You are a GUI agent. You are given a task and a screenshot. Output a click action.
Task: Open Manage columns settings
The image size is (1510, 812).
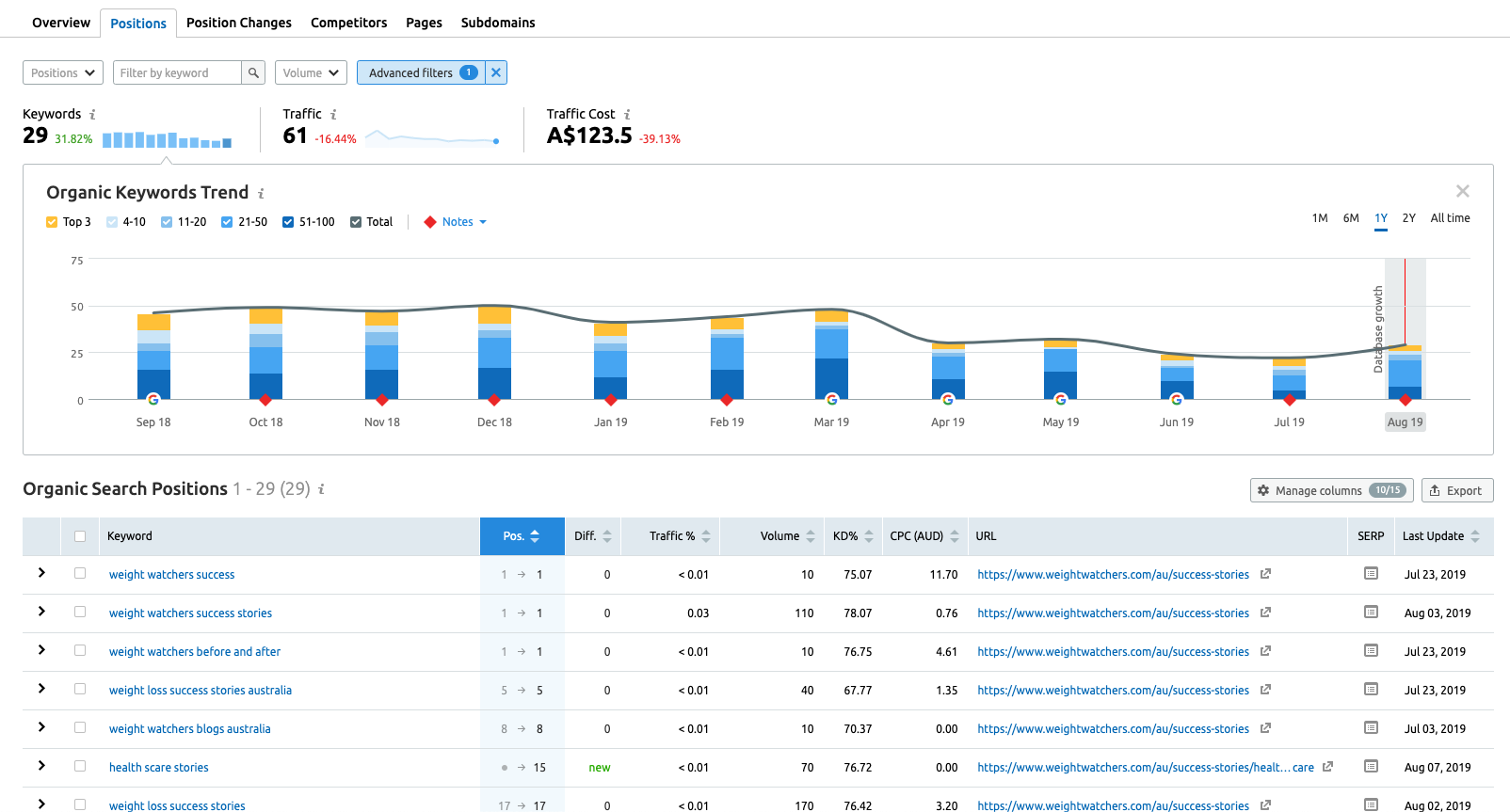point(1329,490)
